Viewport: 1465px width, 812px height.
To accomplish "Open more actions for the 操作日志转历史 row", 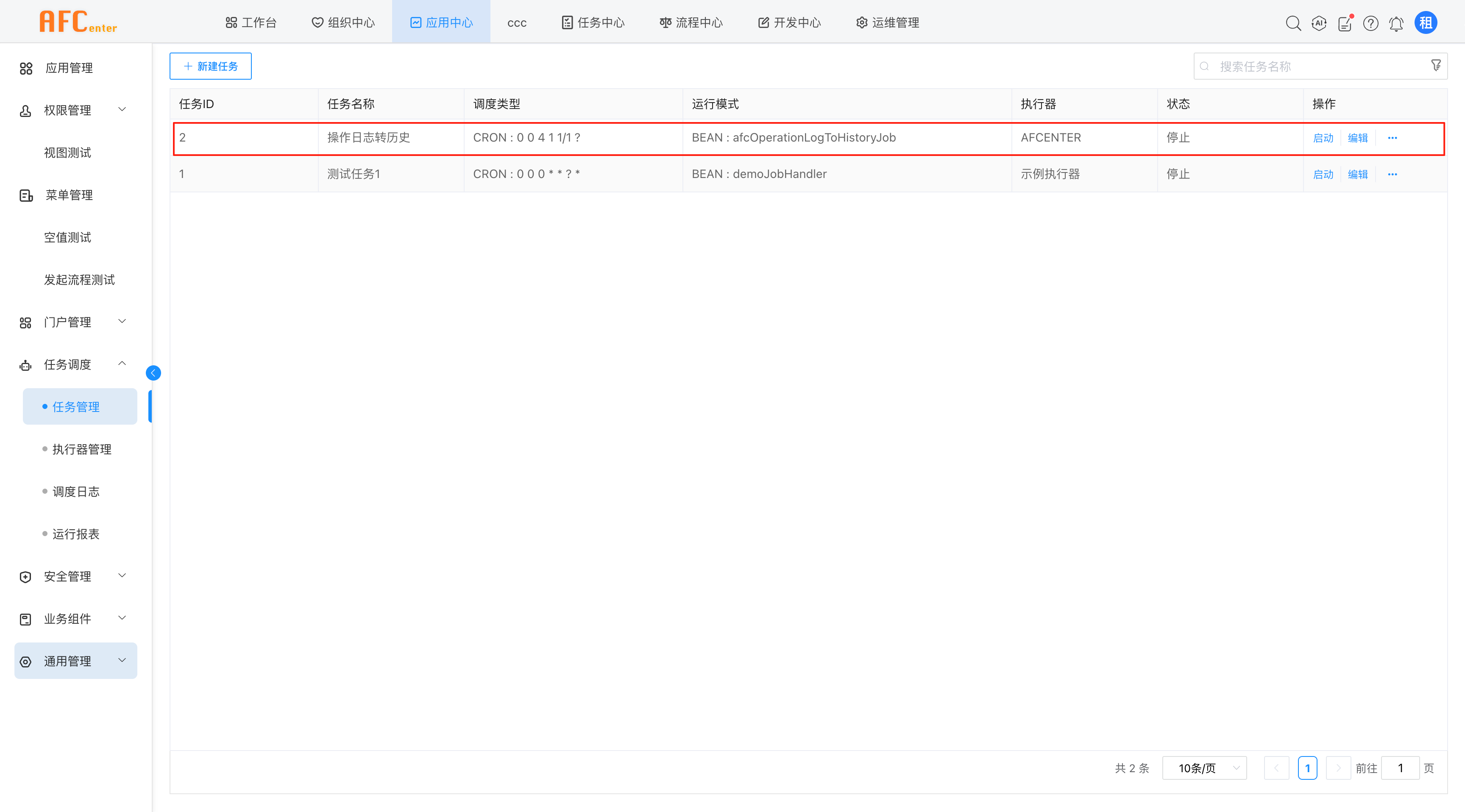I will coord(1392,138).
